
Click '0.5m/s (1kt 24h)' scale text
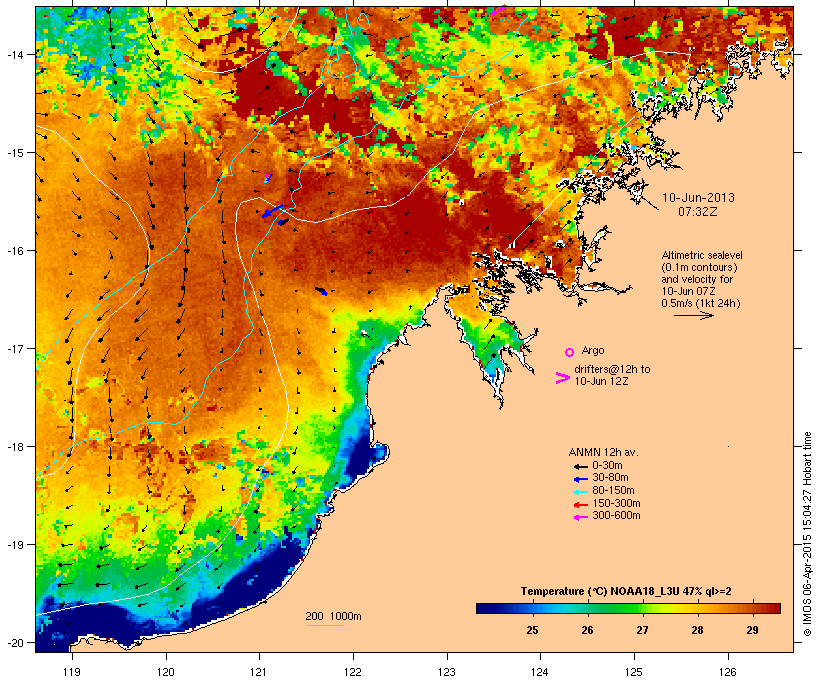point(701,303)
